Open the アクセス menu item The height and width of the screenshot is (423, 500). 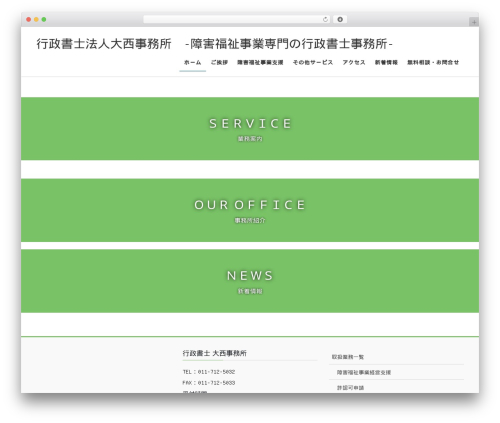click(354, 62)
